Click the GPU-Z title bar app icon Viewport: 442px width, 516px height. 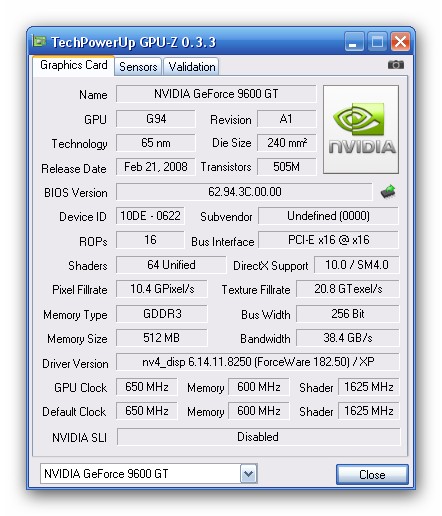(x=40, y=42)
